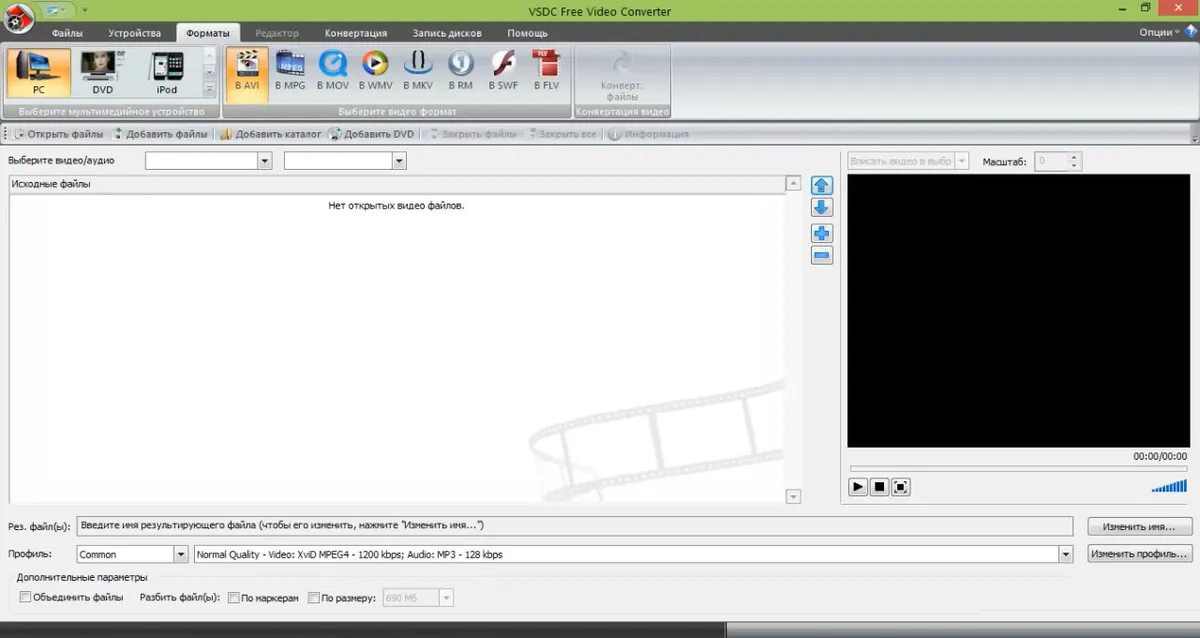Open the first video/audio selection dropdown
Viewport: 1200px width, 638px height.
point(265,160)
